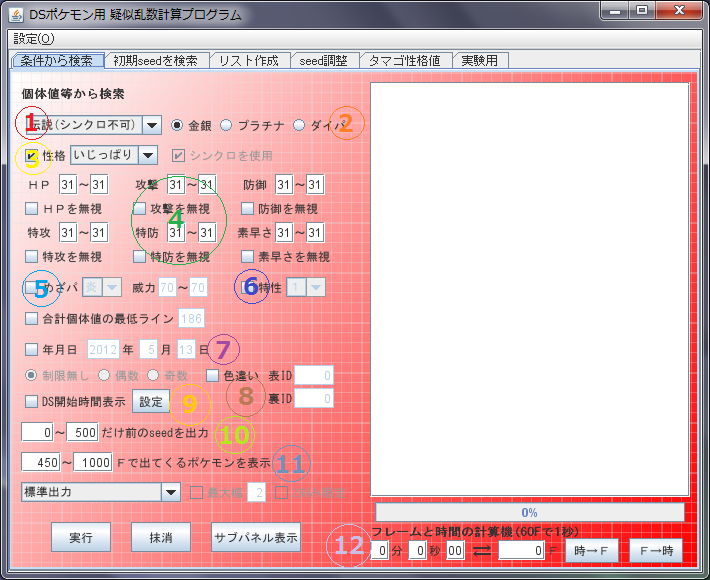Enable the 色違い checkbox

(212, 375)
